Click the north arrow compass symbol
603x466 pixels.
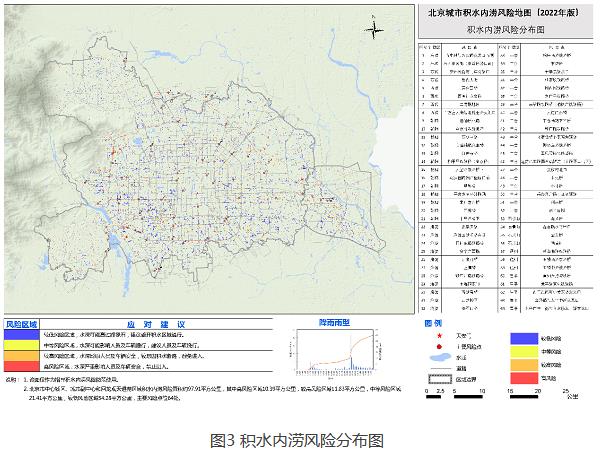(373, 29)
